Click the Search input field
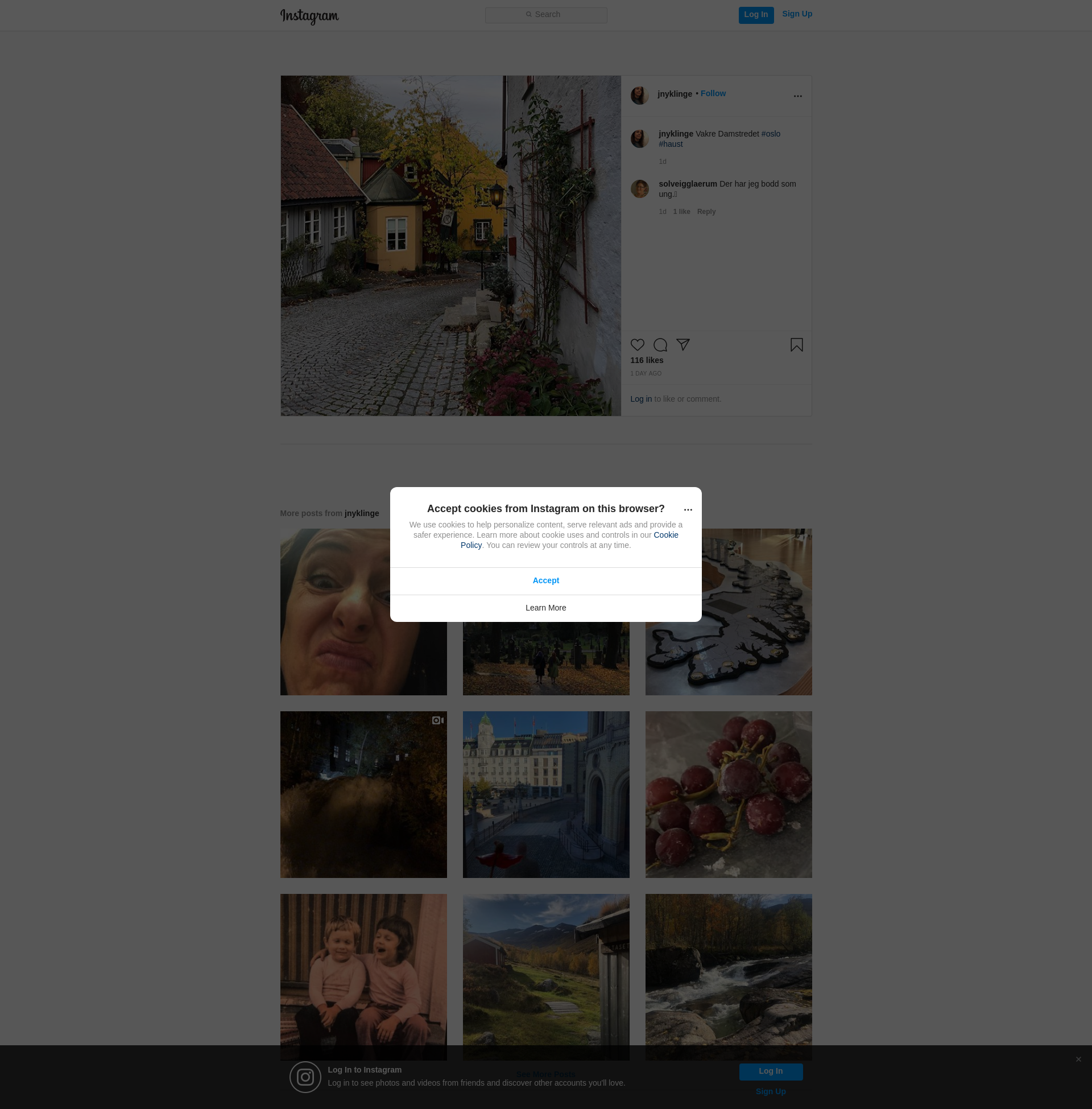 click(546, 15)
